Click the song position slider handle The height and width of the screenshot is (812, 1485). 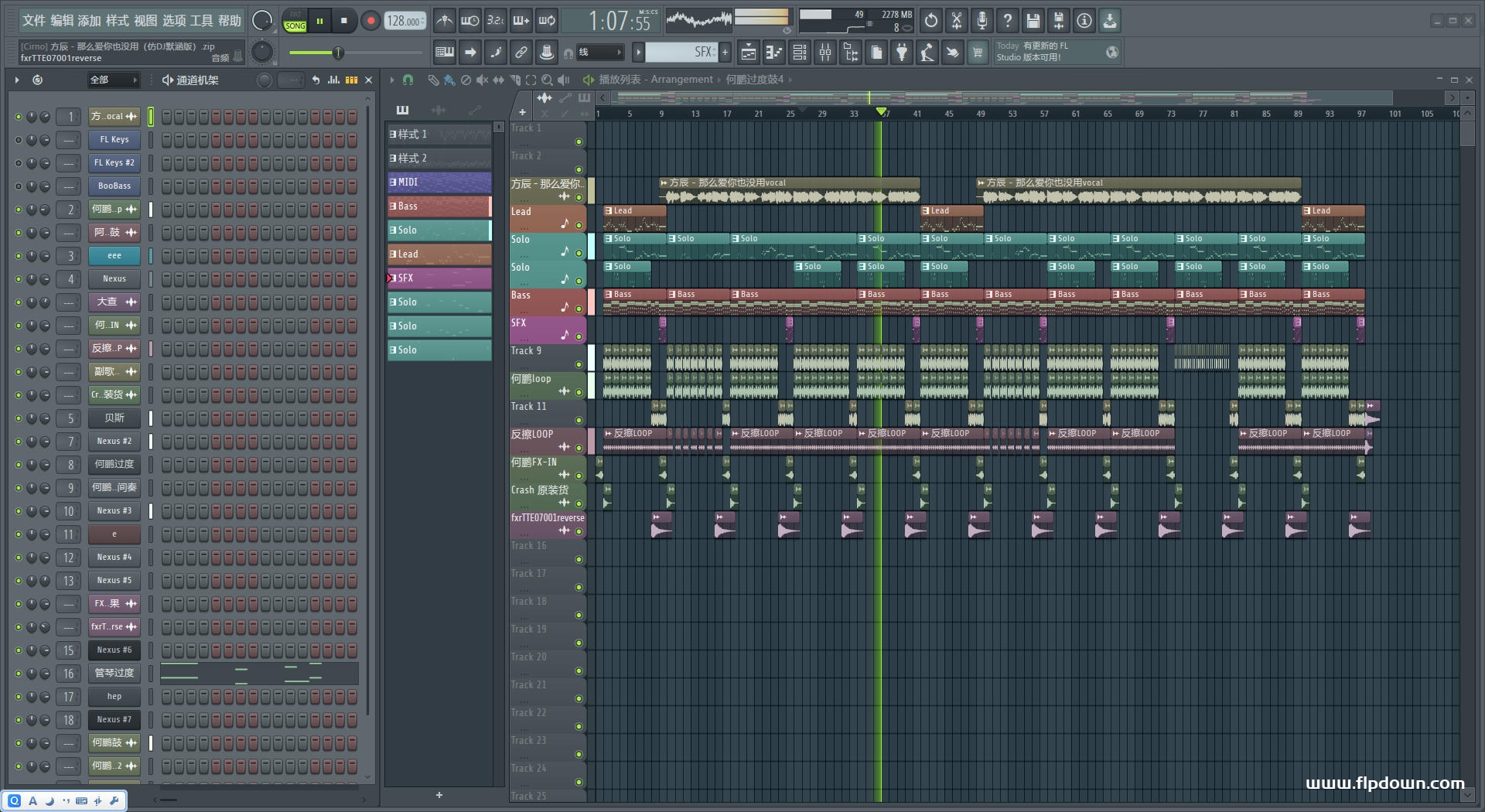[x=338, y=53]
